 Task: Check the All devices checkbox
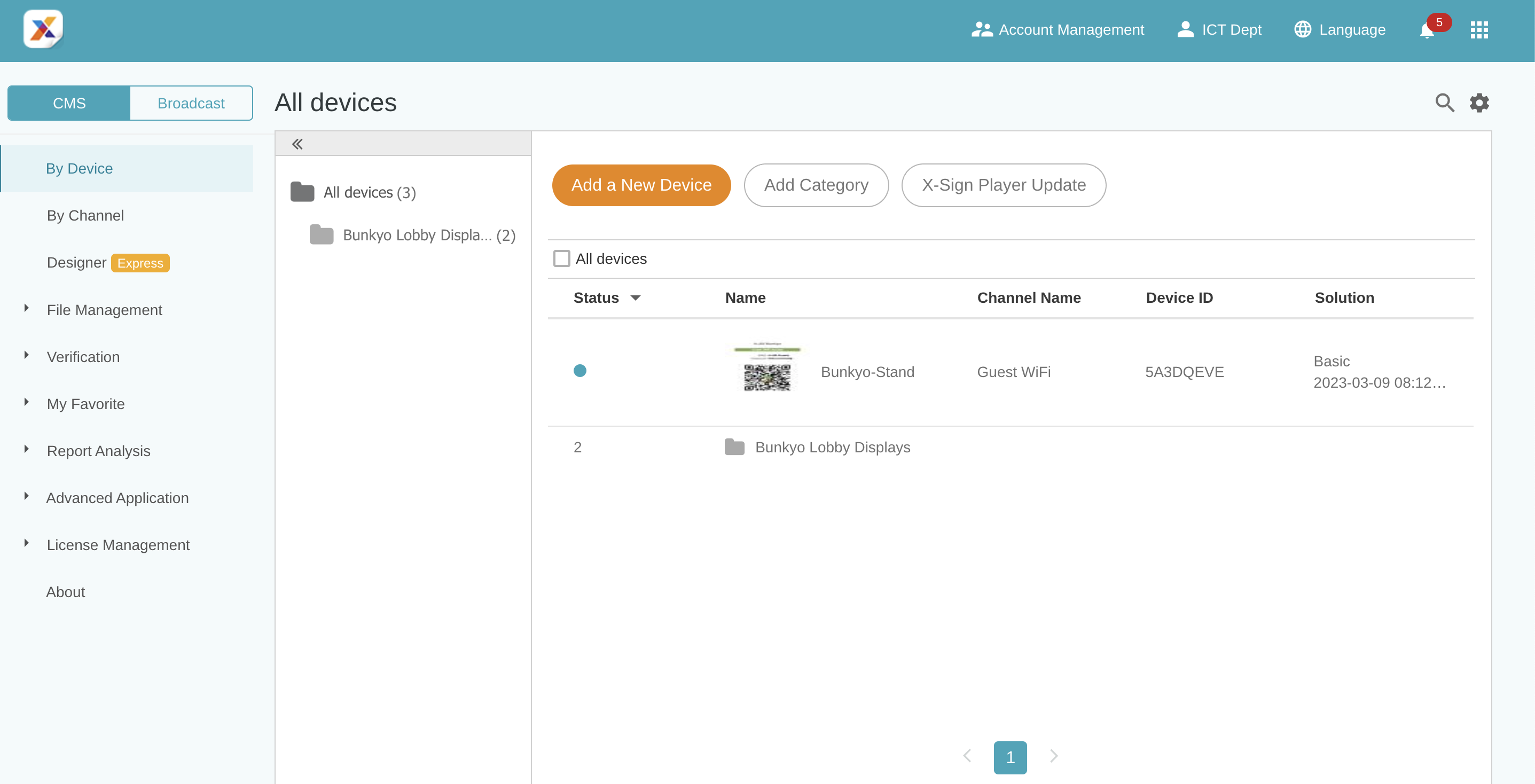pyautogui.click(x=561, y=258)
